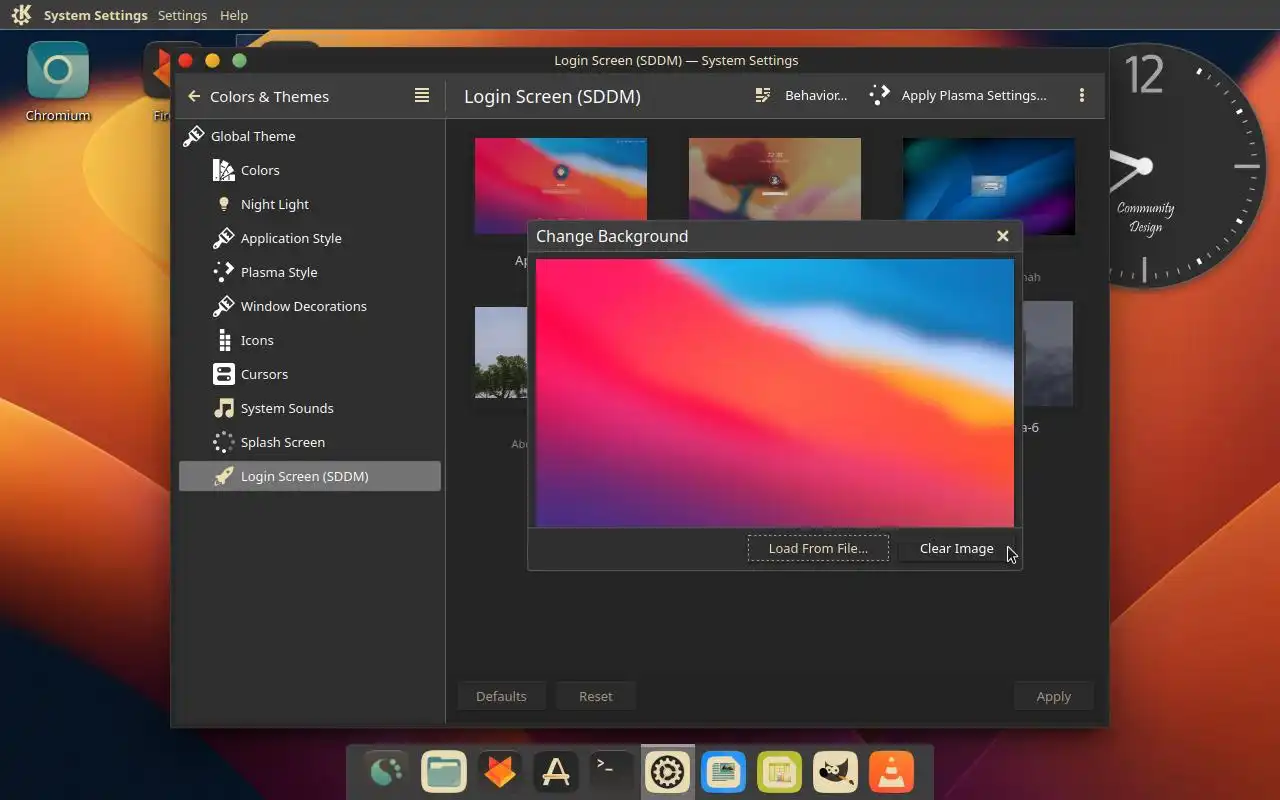Click the Global Theme paintbrush icon
This screenshot has height=800, width=1280.
[x=194, y=136]
